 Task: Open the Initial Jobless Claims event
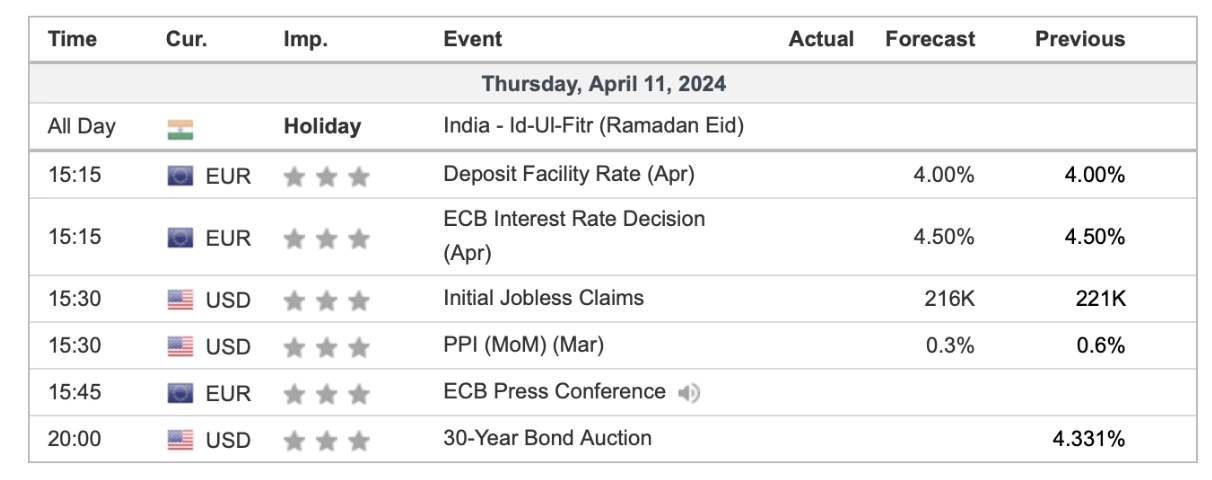[x=543, y=297]
